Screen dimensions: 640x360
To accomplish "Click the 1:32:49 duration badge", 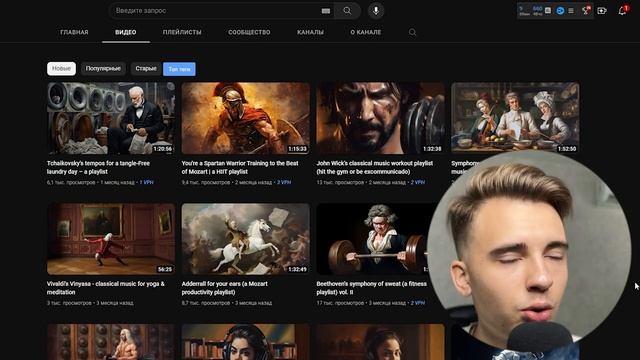I will (298, 269).
